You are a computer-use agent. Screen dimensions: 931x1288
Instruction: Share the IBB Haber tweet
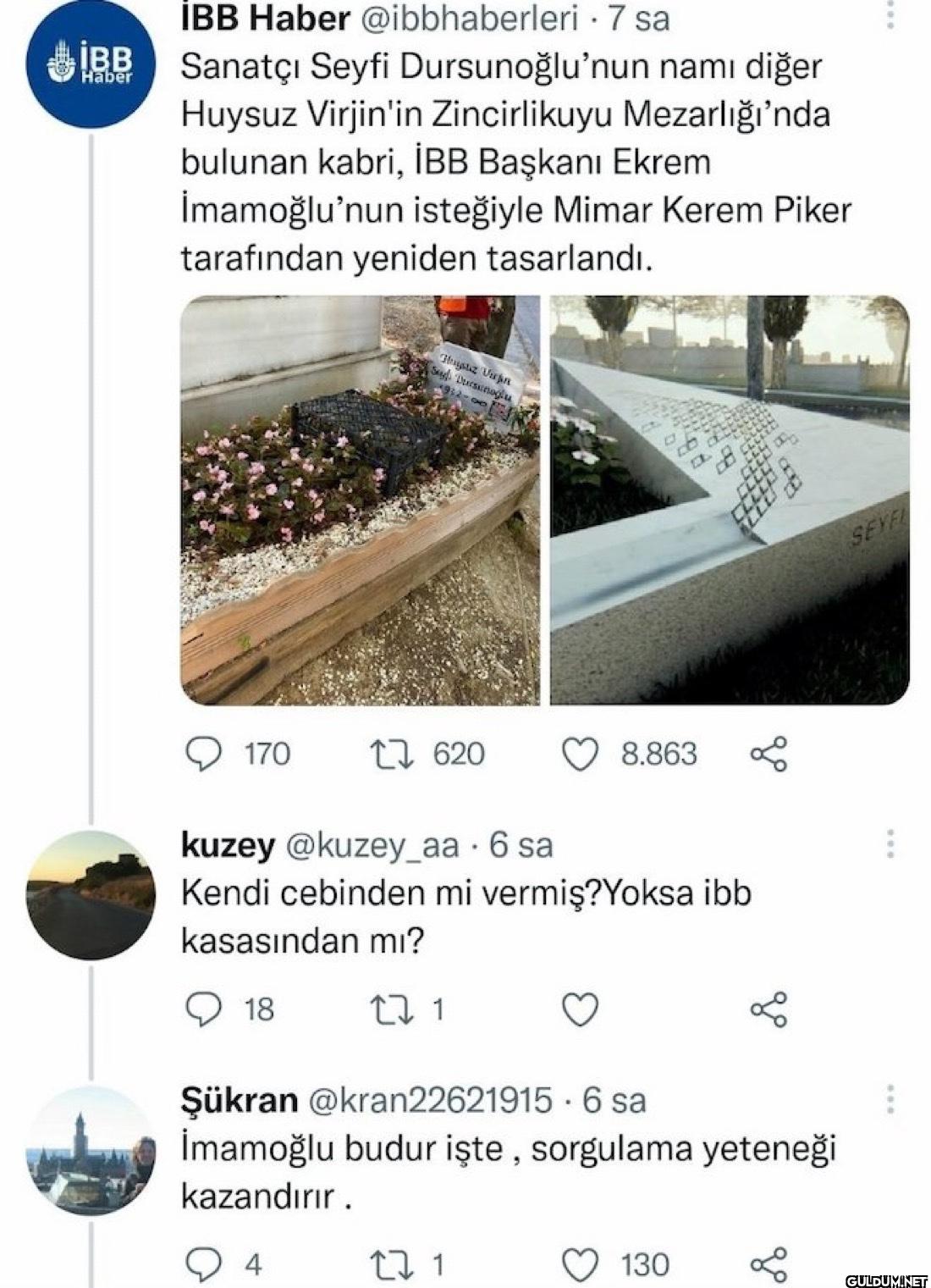coord(768,754)
